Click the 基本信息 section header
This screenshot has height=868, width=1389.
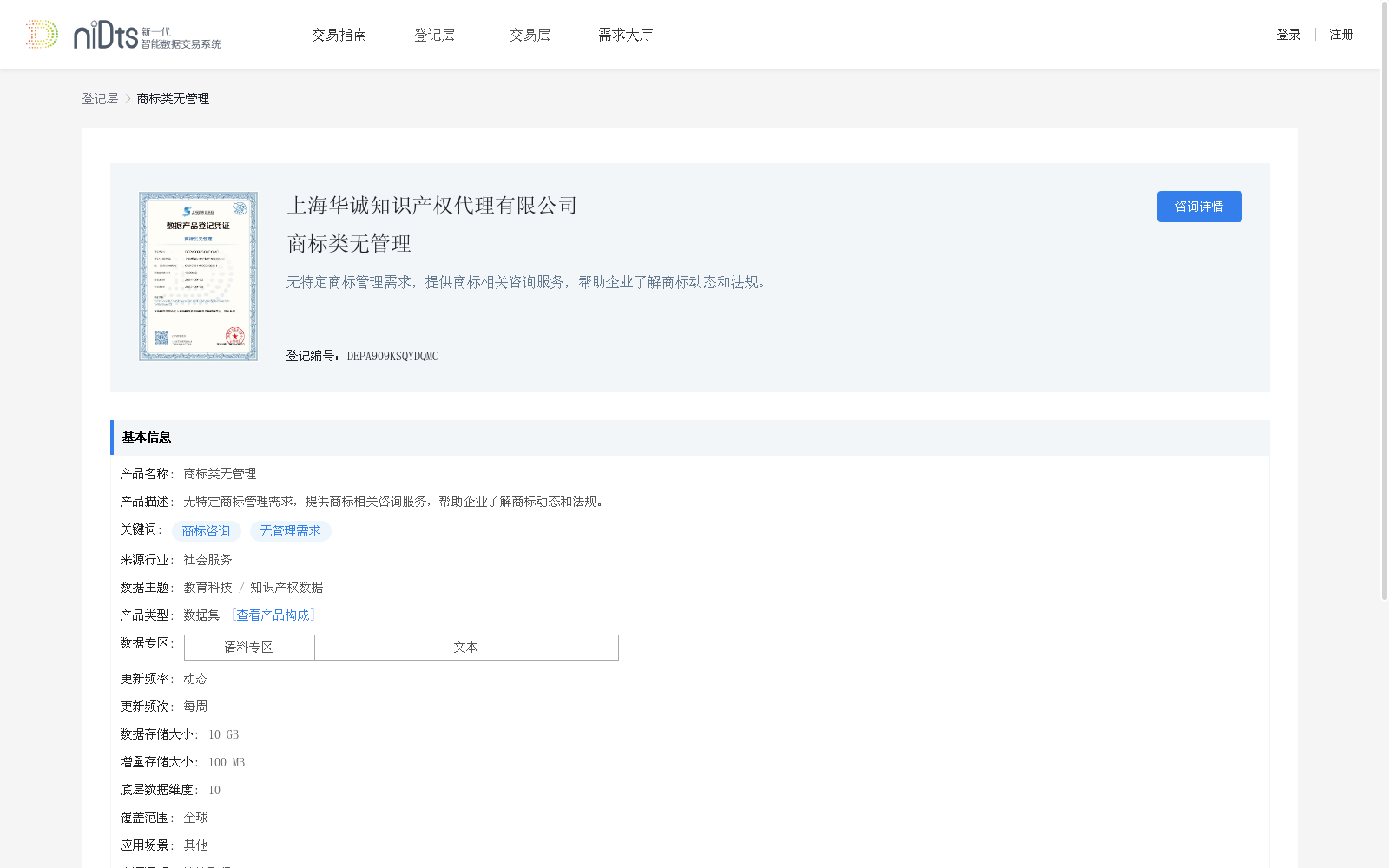(x=690, y=437)
